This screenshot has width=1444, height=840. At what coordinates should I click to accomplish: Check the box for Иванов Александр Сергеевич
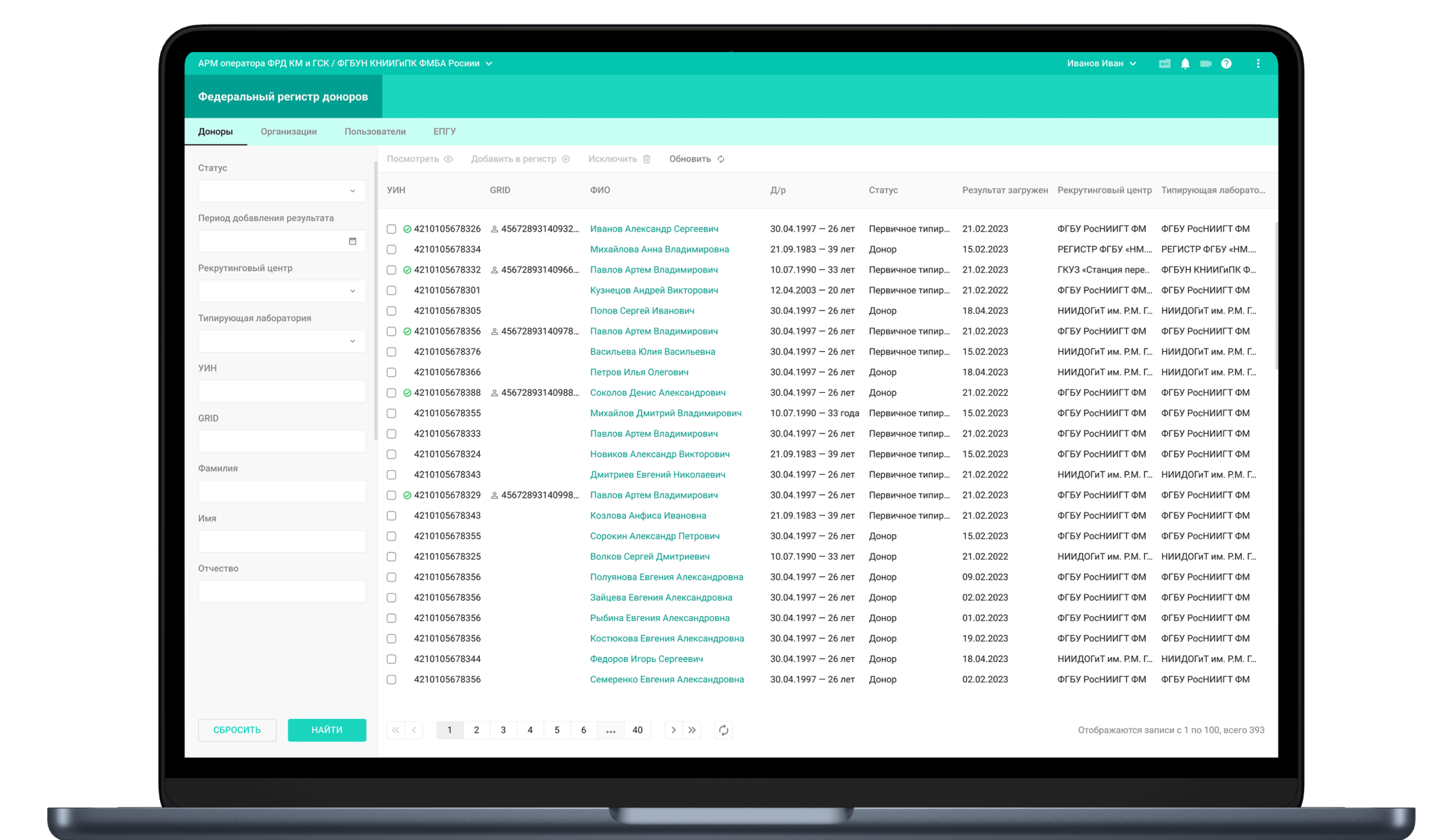point(392,229)
